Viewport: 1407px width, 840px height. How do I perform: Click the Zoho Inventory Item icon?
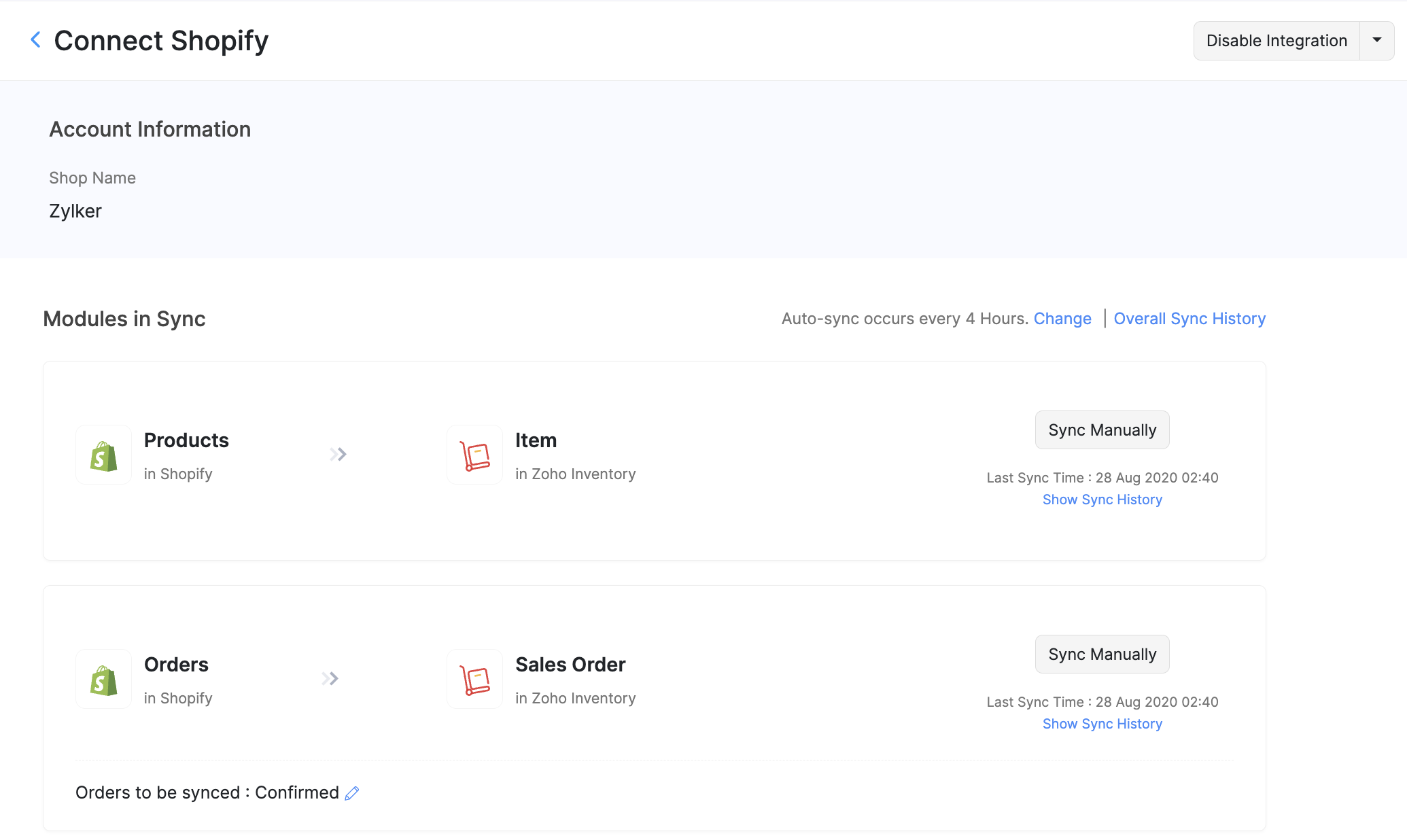[474, 455]
